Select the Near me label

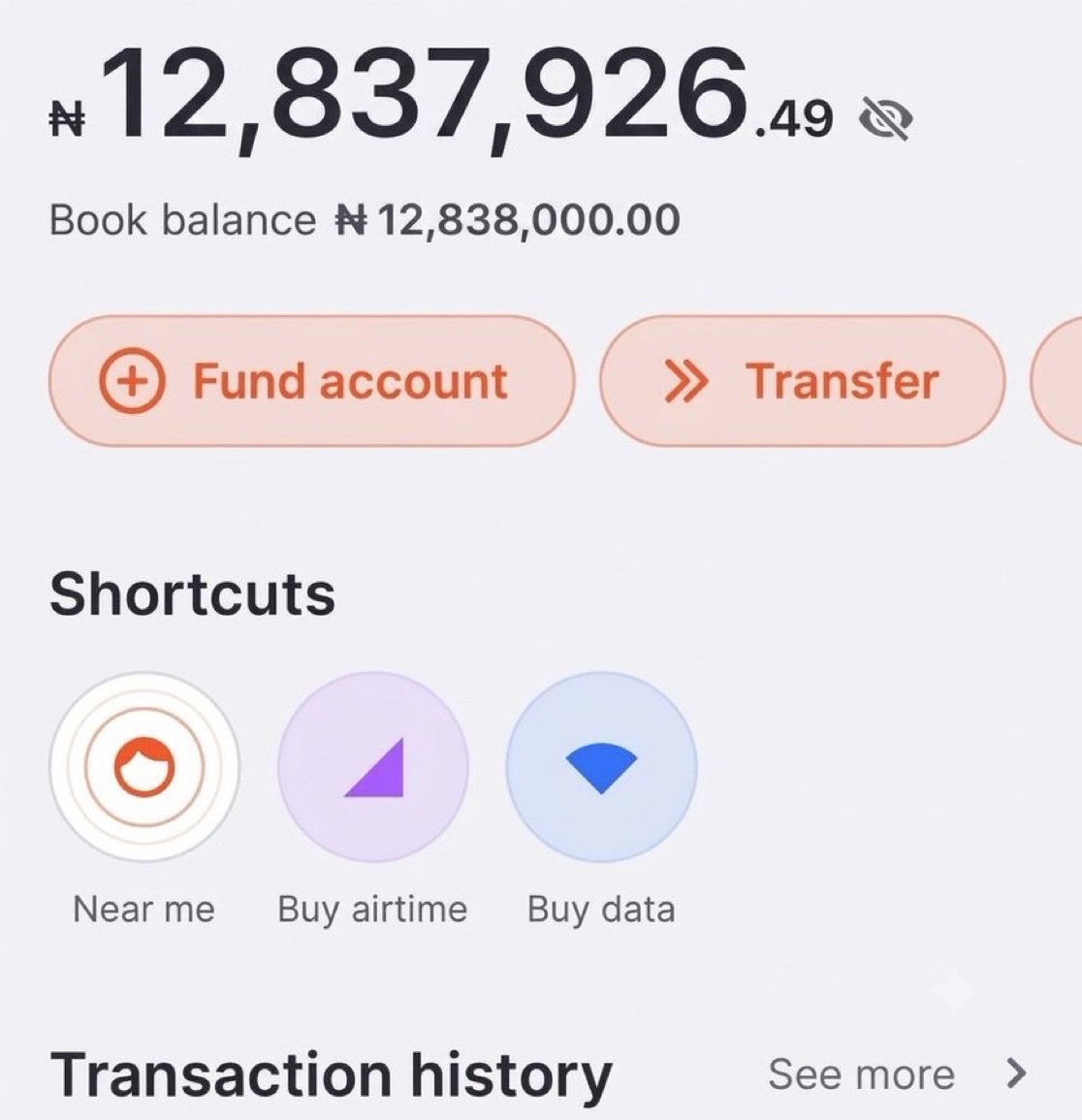[x=143, y=910]
